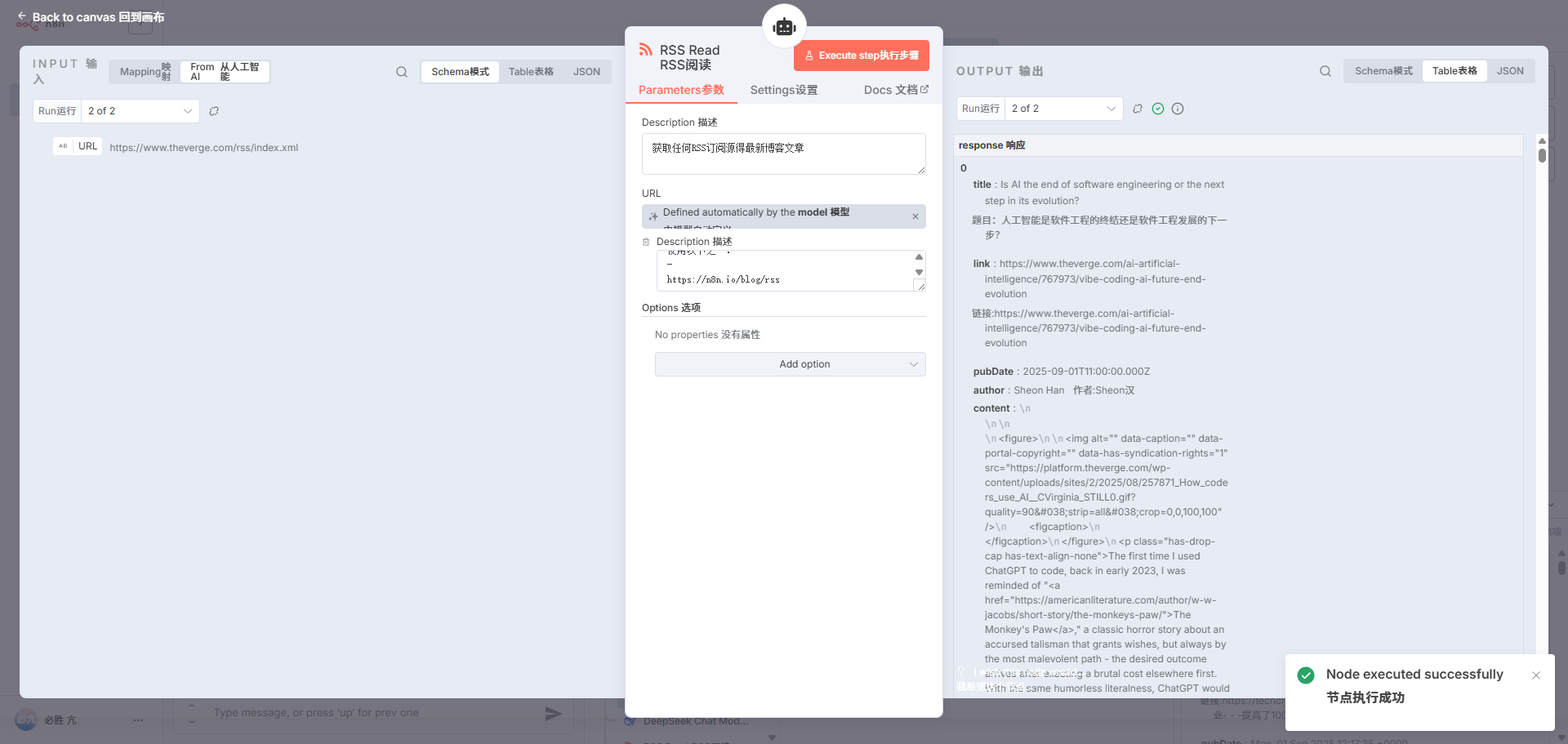Search the input panel data
This screenshot has width=1568, height=744.
[x=402, y=72]
